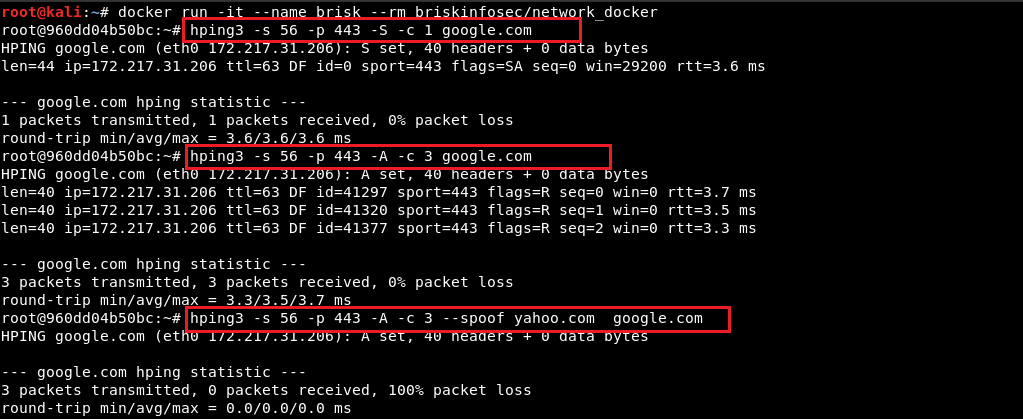The image size is (1023, 419).
Task: Click round-trip 3.6/3.6/3.6 ms line
Action: coord(176,138)
